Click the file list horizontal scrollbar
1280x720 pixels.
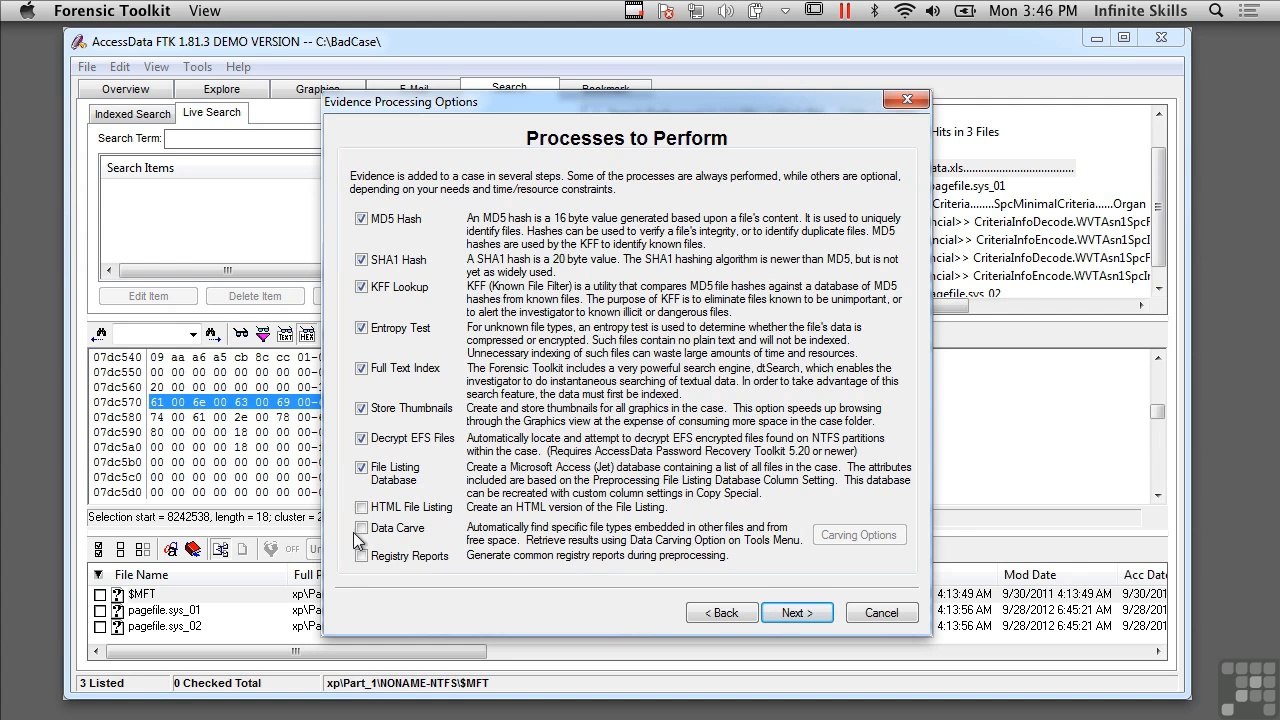296,652
